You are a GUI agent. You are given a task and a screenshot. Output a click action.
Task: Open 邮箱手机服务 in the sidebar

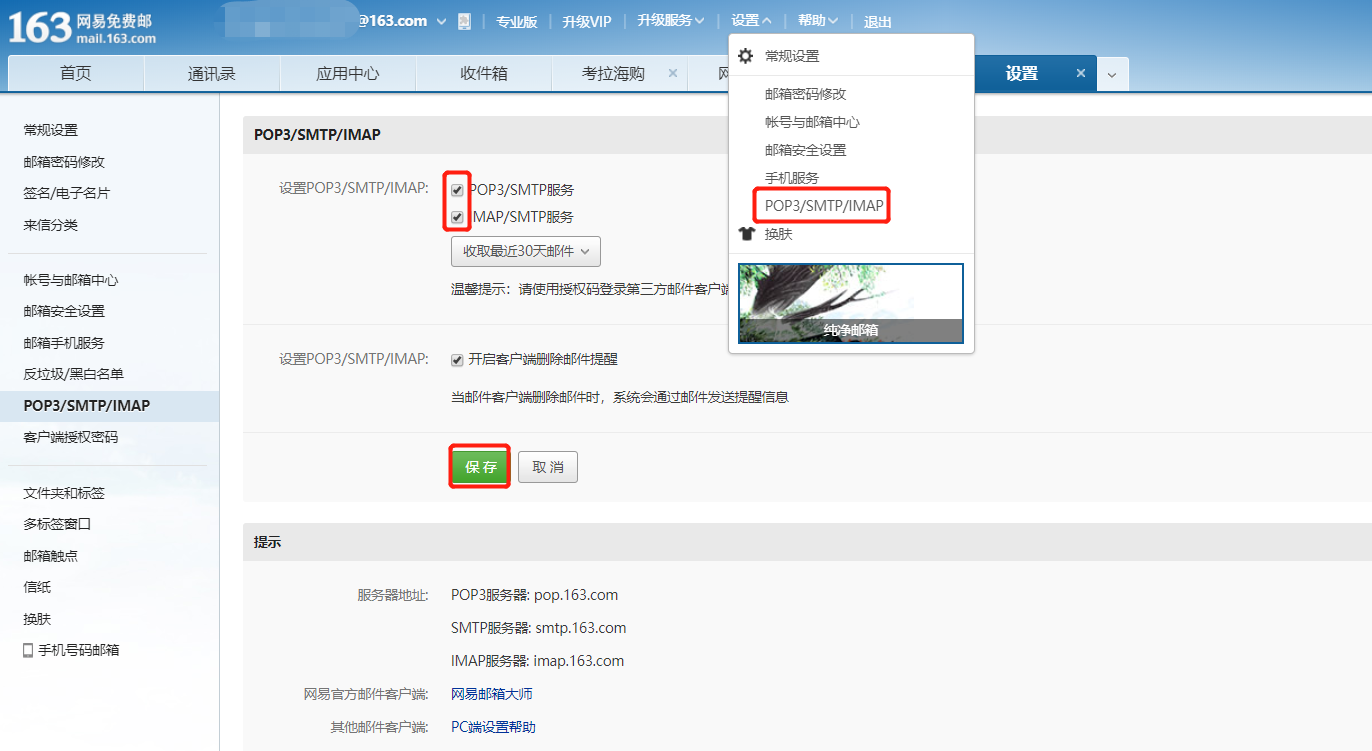tap(64, 343)
